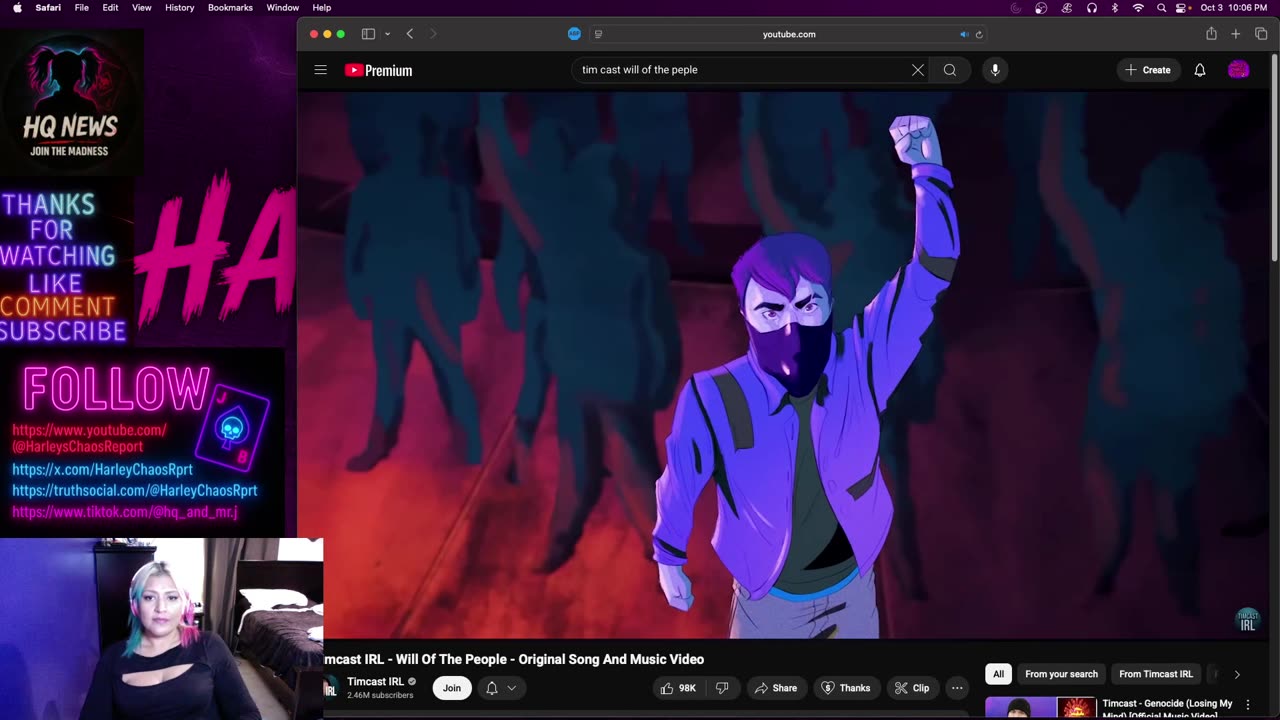This screenshot has height=720, width=1280.
Task: Go to YouTube Premium home logo
Action: 378,70
